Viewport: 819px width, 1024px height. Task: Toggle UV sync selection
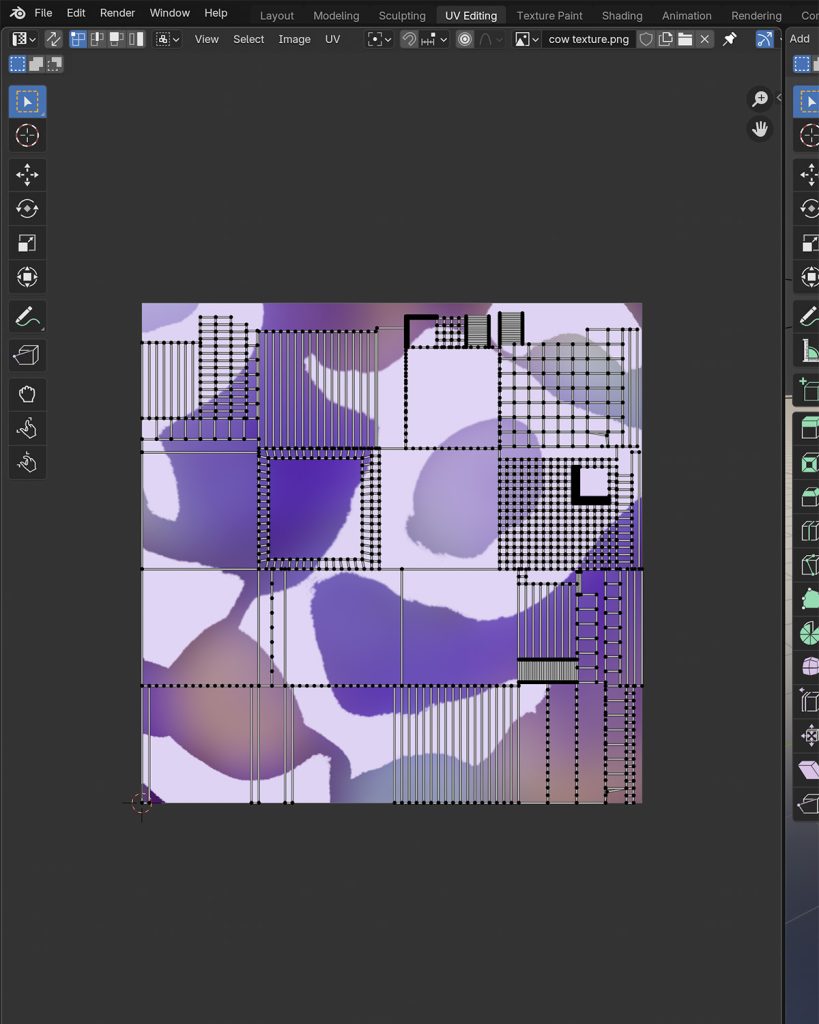(x=53, y=39)
